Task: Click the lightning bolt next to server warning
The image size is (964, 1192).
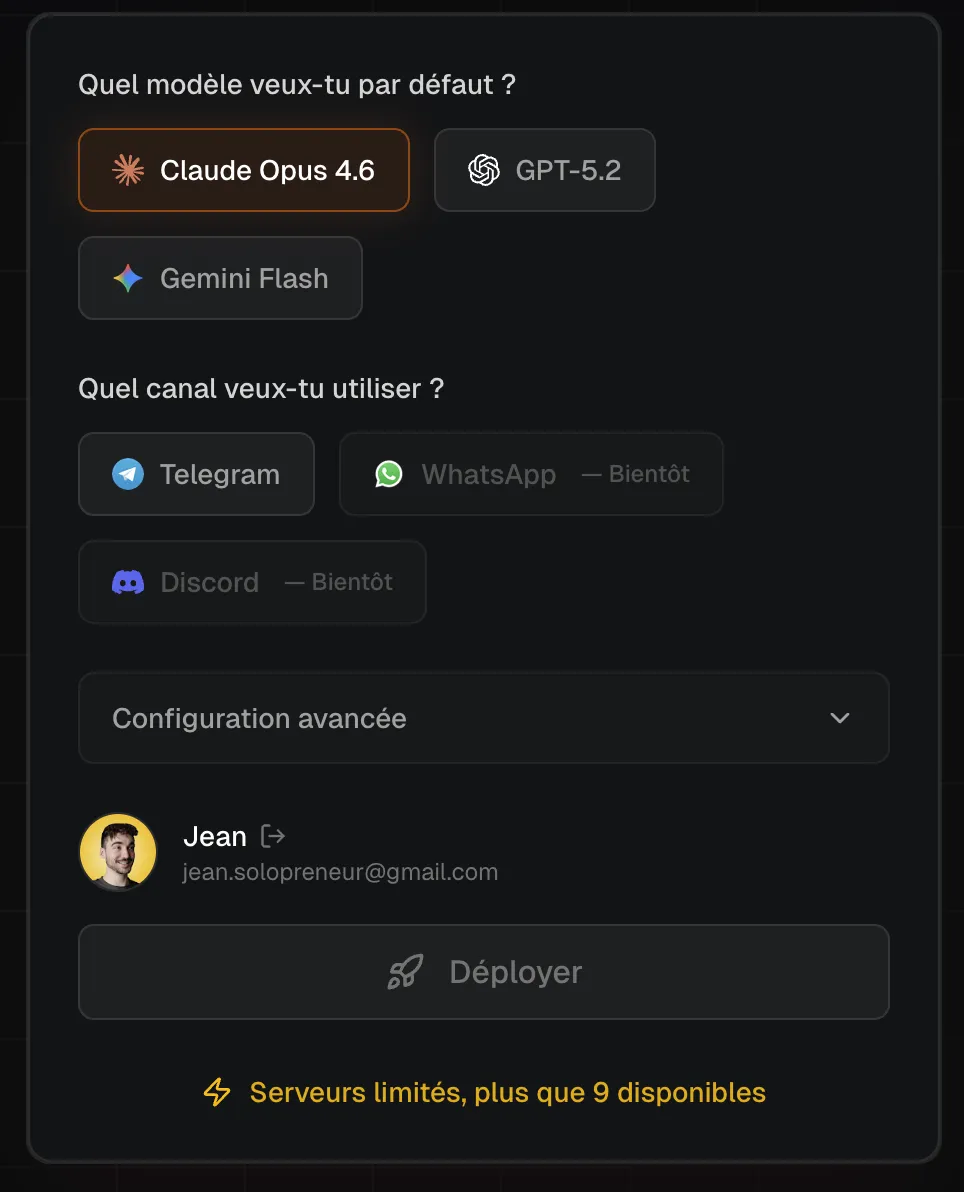Action: pyautogui.click(x=215, y=1092)
